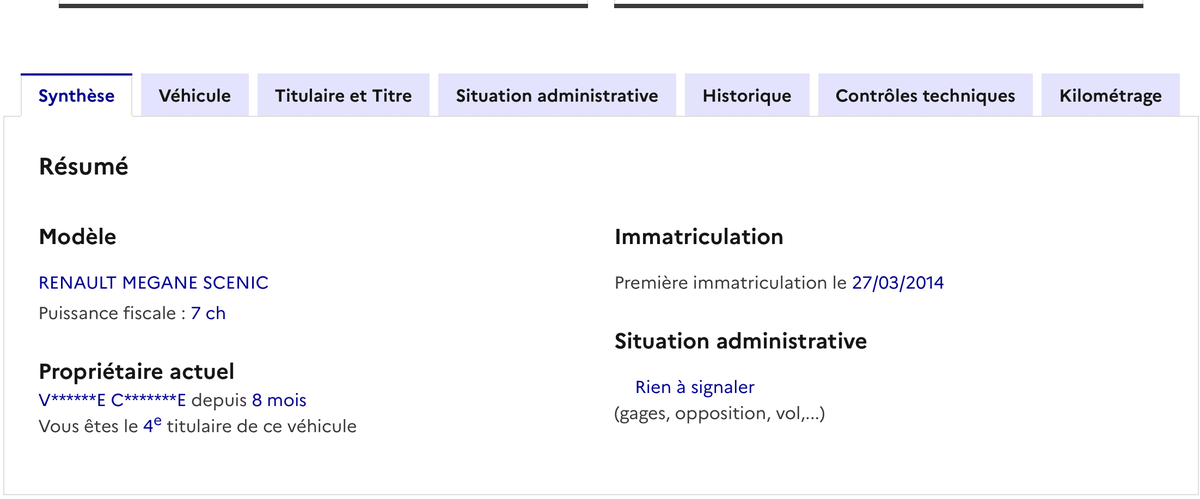The height and width of the screenshot is (499, 1200).
Task: Click the 4e titulaire number
Action: click(x=152, y=425)
